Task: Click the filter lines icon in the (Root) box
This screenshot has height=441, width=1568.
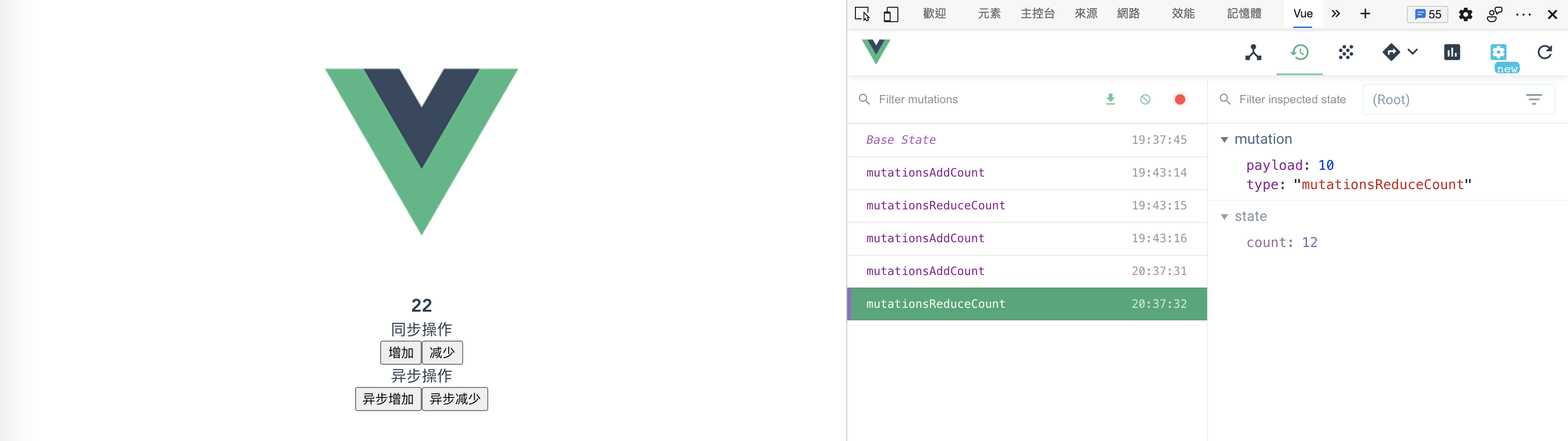Action: click(x=1534, y=99)
